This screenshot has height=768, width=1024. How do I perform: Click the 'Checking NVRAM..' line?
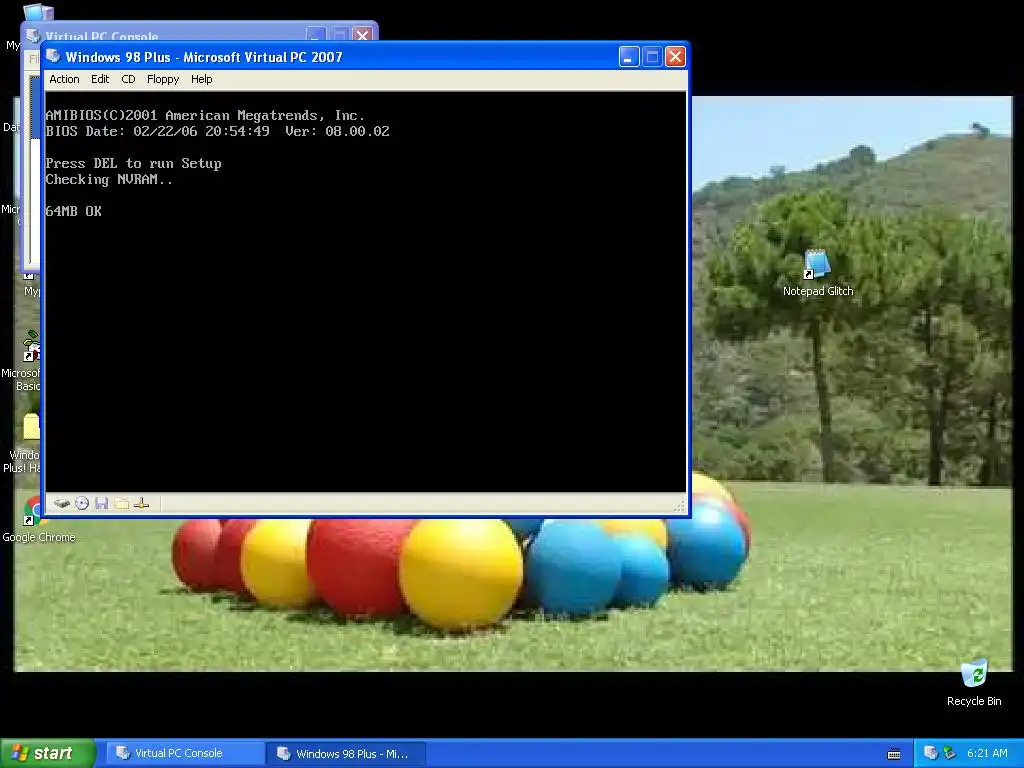tap(109, 180)
